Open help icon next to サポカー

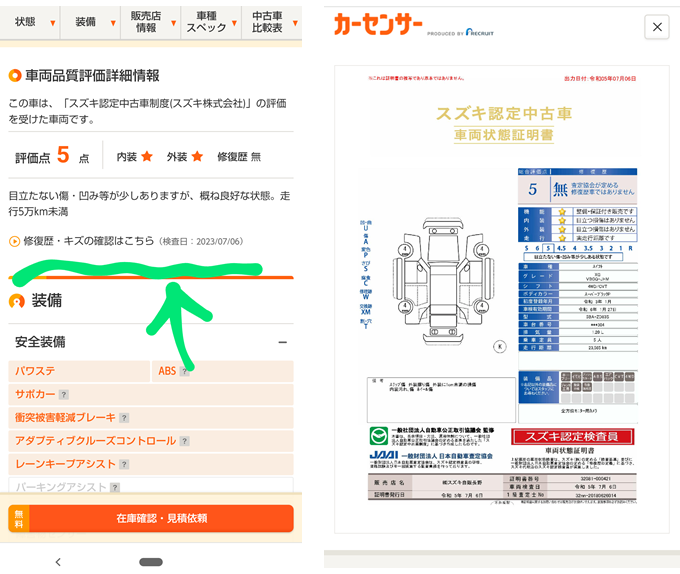pyautogui.click(x=64, y=395)
